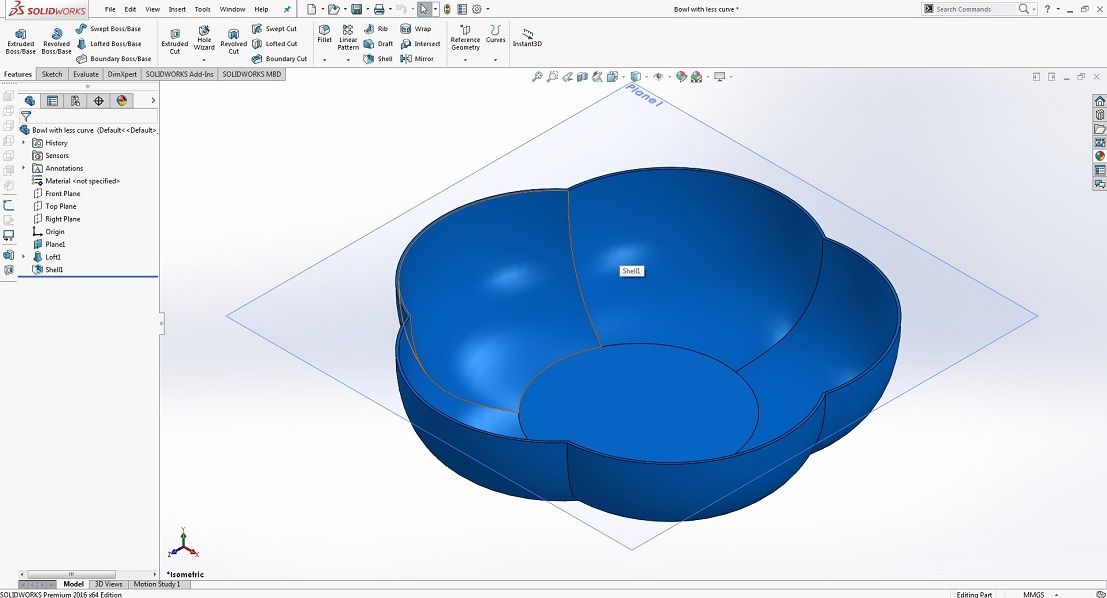Choose the Boundary Cut feature
1107x598 pixels.
tap(280, 59)
